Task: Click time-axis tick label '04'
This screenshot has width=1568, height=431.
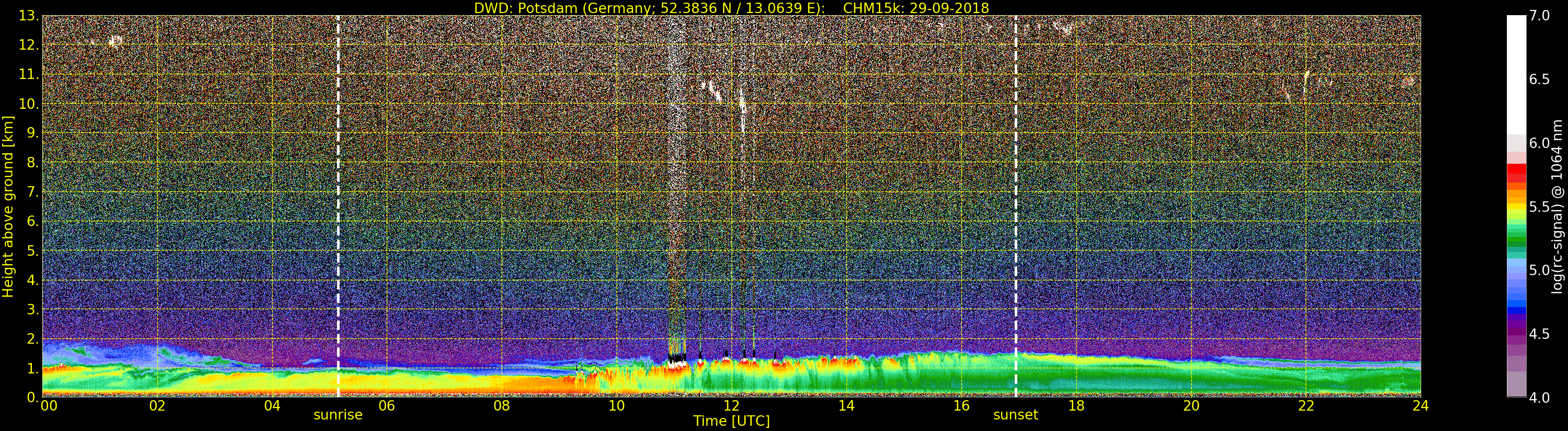Action: [272, 406]
